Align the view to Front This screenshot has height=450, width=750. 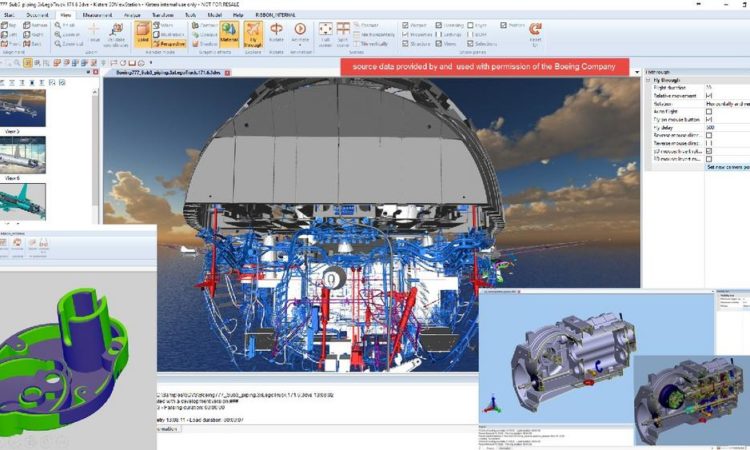coord(10,44)
